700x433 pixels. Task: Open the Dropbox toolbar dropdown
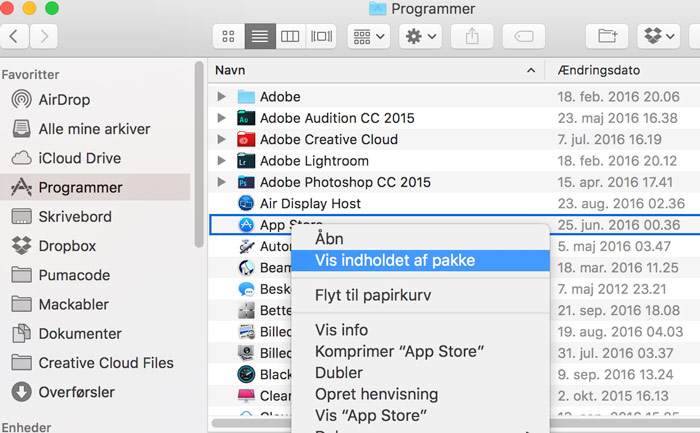(x=659, y=36)
